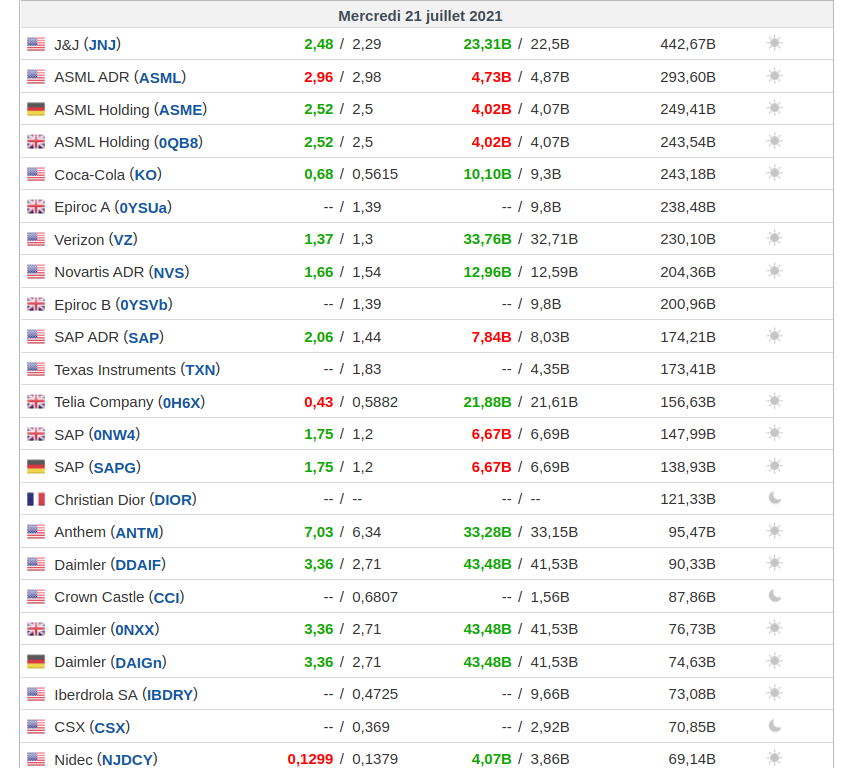Click the 10,10B revenue value for Coca-Cola
854x768 pixels.
pos(487,174)
